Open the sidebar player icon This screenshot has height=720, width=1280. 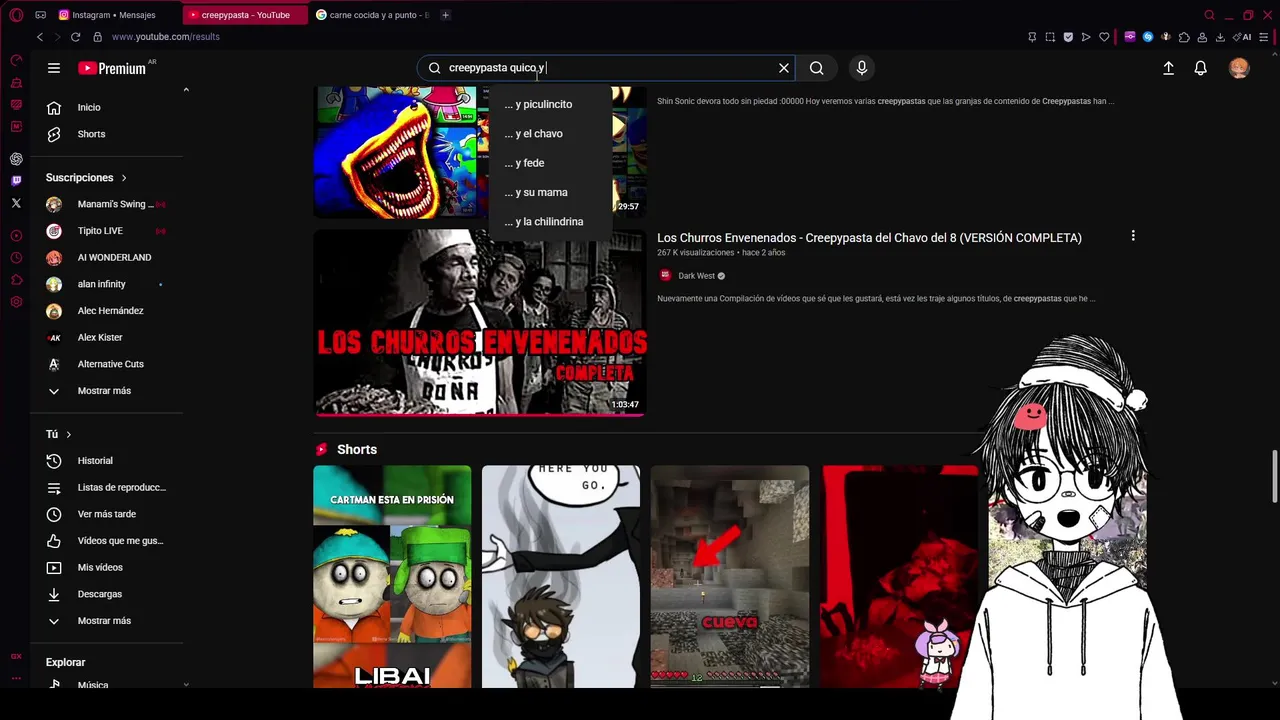pyautogui.click(x=16, y=236)
